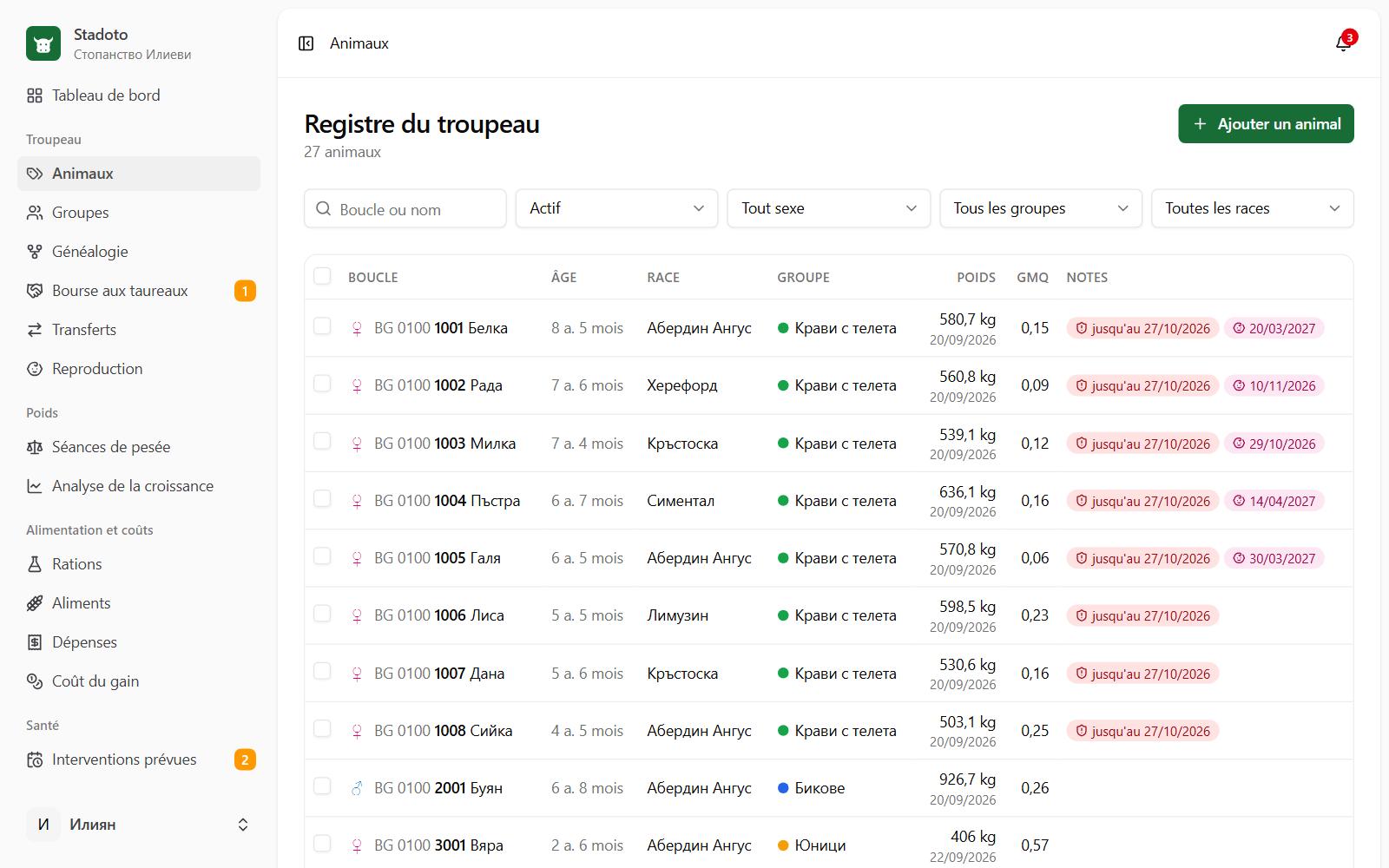Click the age cell 4 a. 5 mois
1389x868 pixels.
click(x=587, y=731)
